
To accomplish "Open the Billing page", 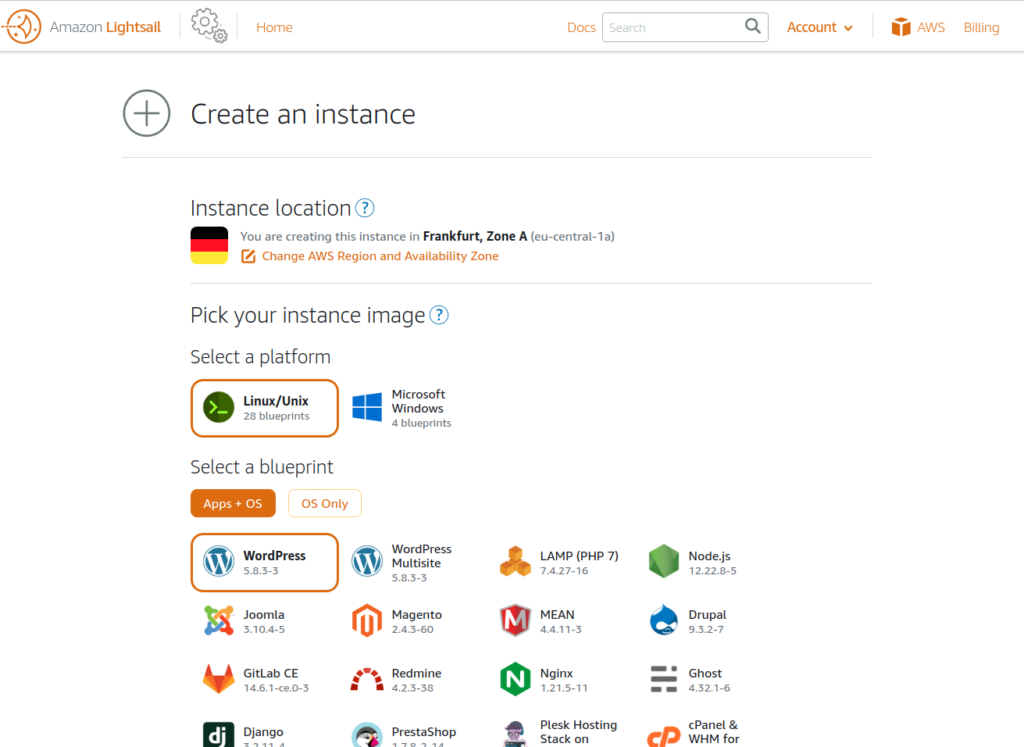I will [x=982, y=27].
